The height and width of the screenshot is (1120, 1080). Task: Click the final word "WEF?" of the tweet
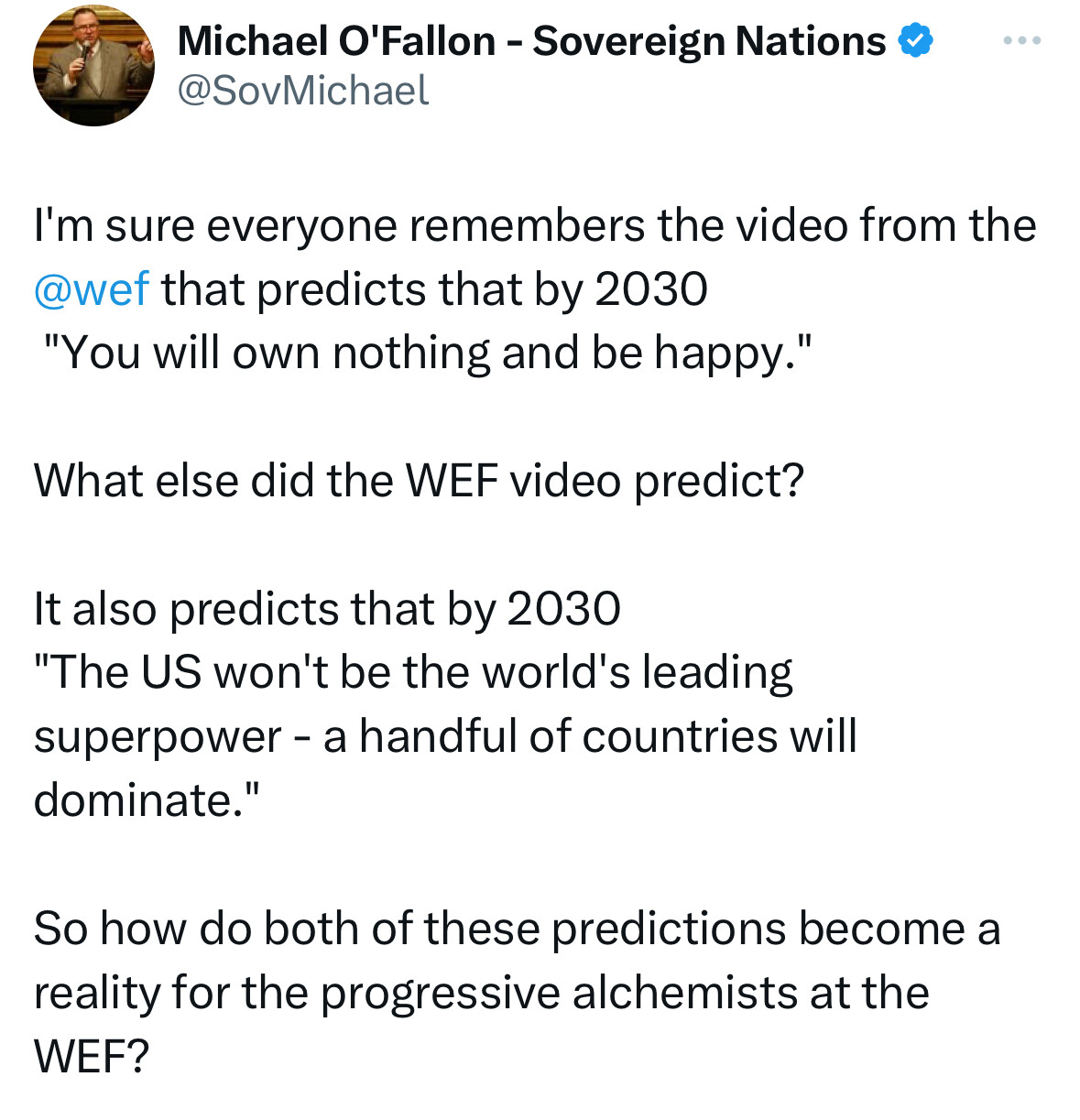pos(91,1057)
